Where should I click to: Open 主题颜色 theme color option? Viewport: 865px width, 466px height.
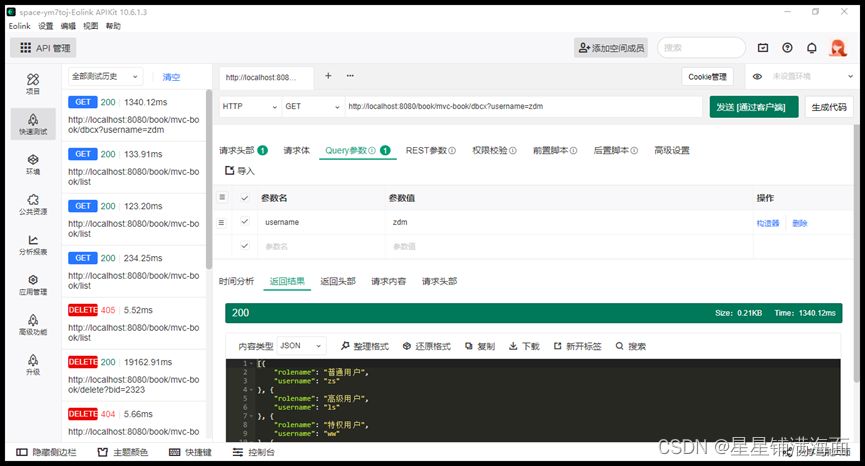122,452
